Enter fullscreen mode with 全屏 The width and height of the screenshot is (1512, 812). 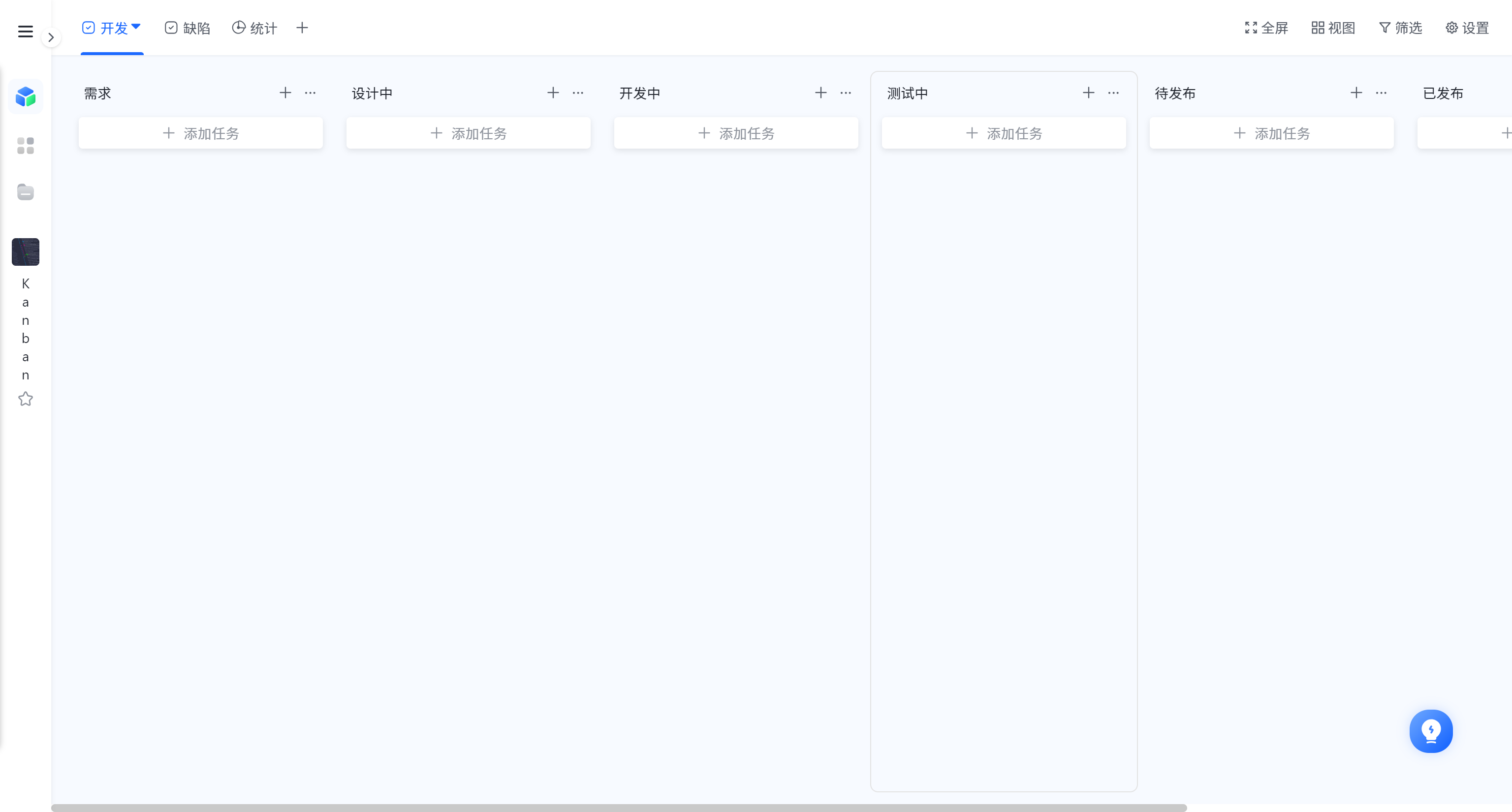tap(1266, 28)
